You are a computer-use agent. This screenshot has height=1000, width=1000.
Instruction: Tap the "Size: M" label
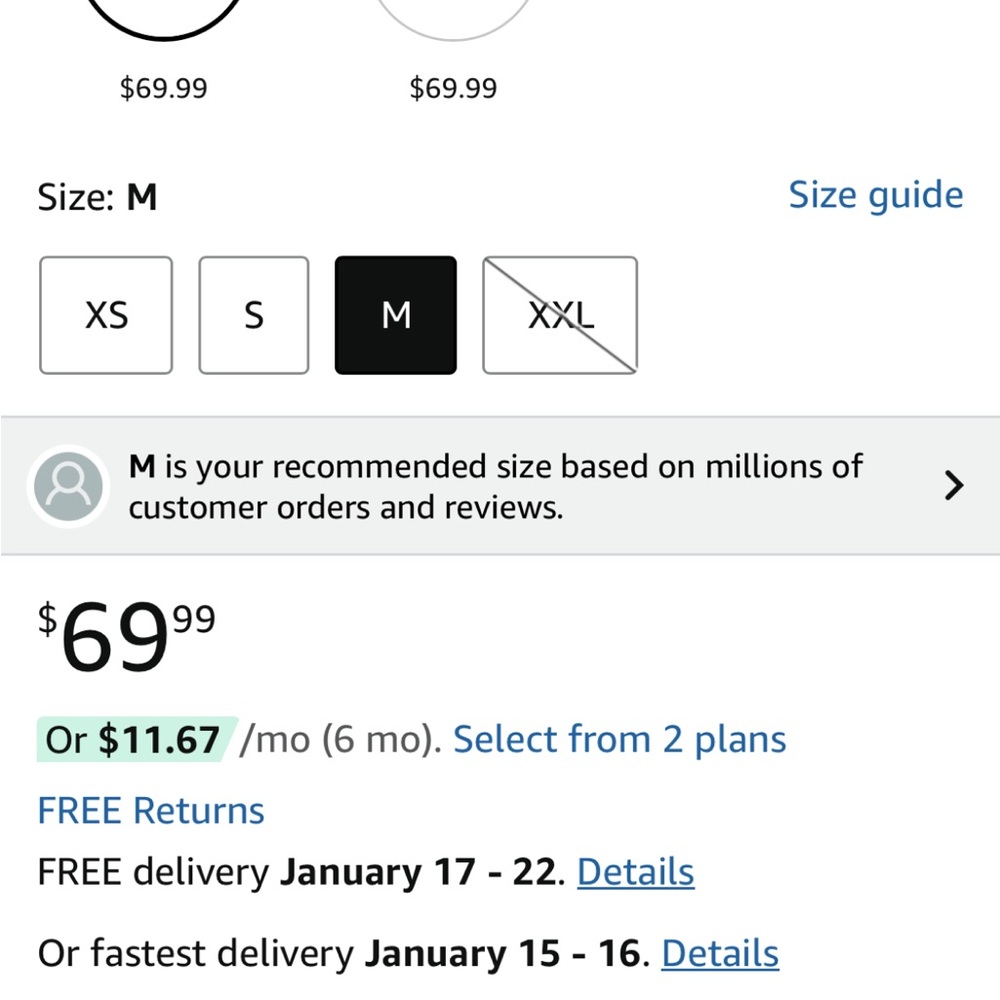[x=98, y=197]
